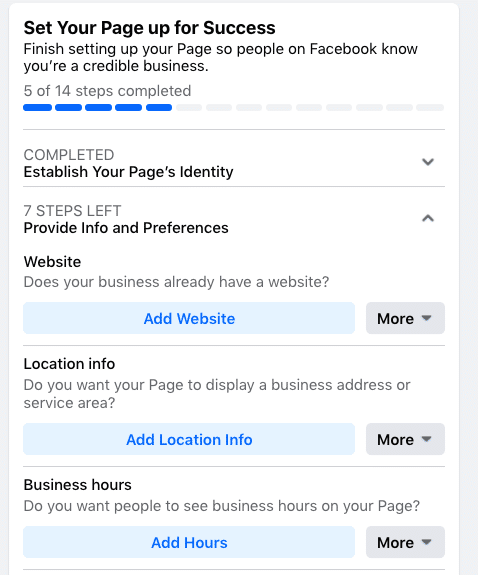The width and height of the screenshot is (478, 575).
Task: Click the Set Your Page up for Success heading
Action: [x=150, y=28]
